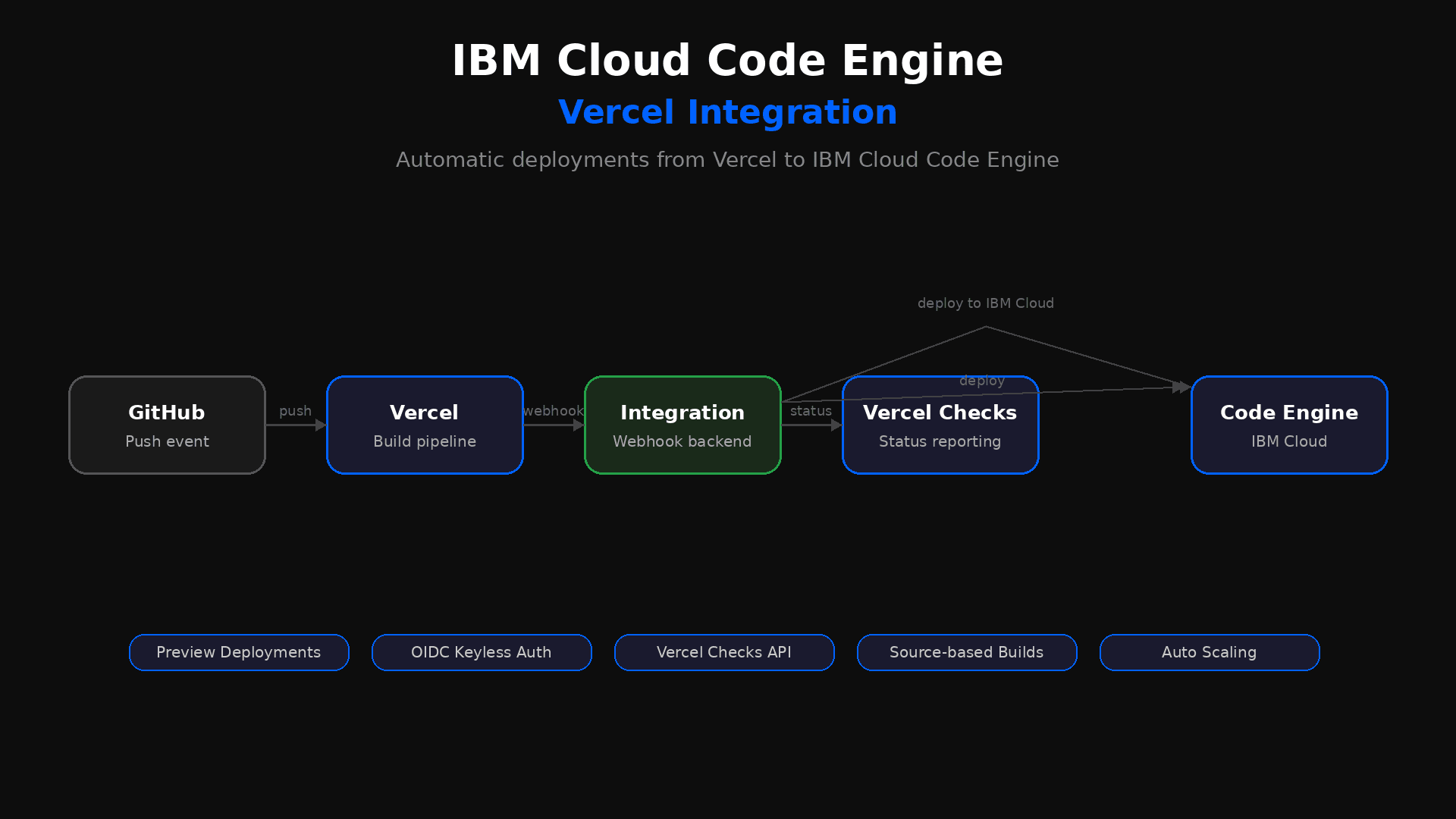Click the push arrow label
The image size is (1456, 819).
[295, 411]
